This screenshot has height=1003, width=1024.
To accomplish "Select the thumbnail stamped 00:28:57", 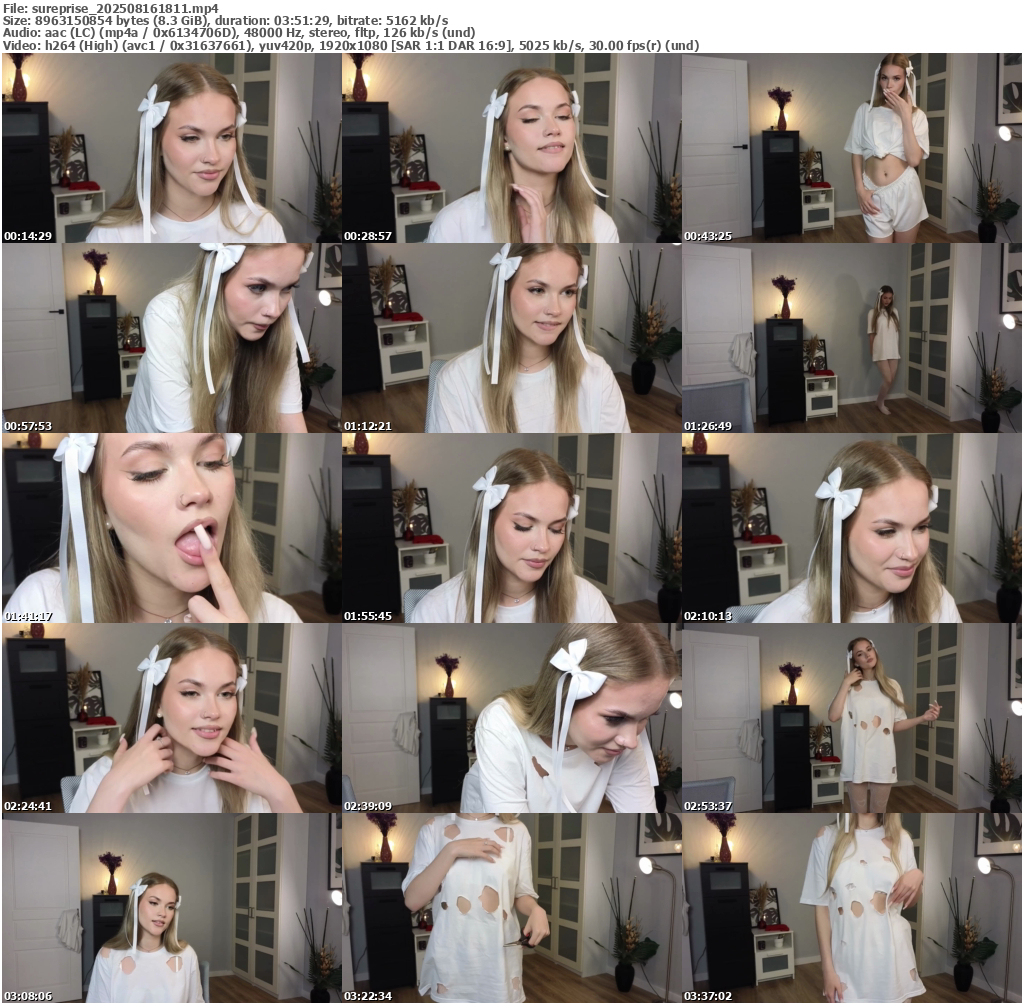I will pos(511,148).
